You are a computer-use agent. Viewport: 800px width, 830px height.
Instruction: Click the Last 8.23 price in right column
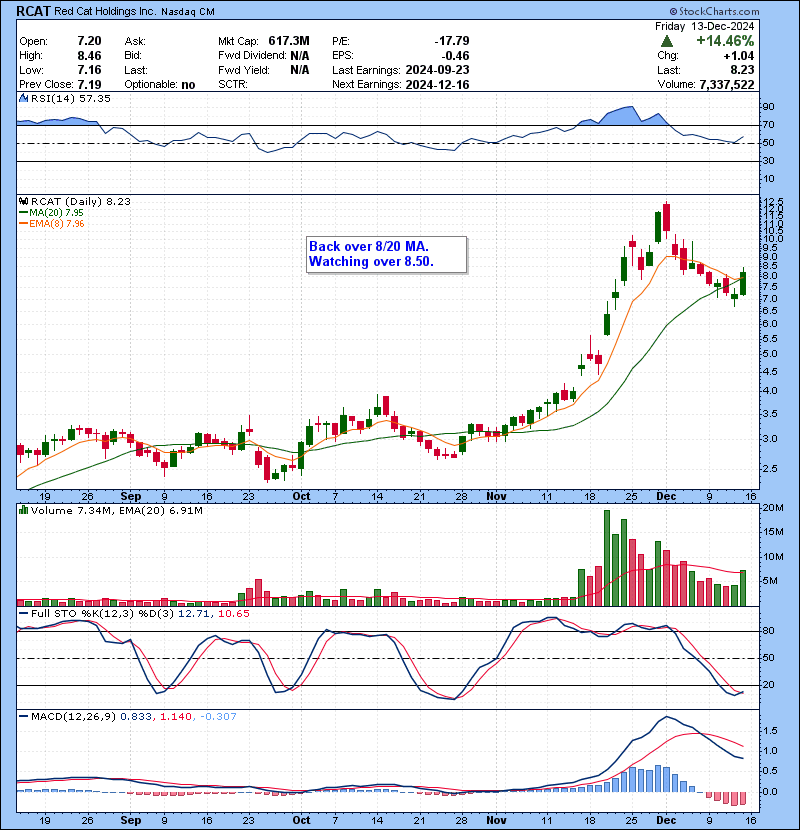point(742,70)
